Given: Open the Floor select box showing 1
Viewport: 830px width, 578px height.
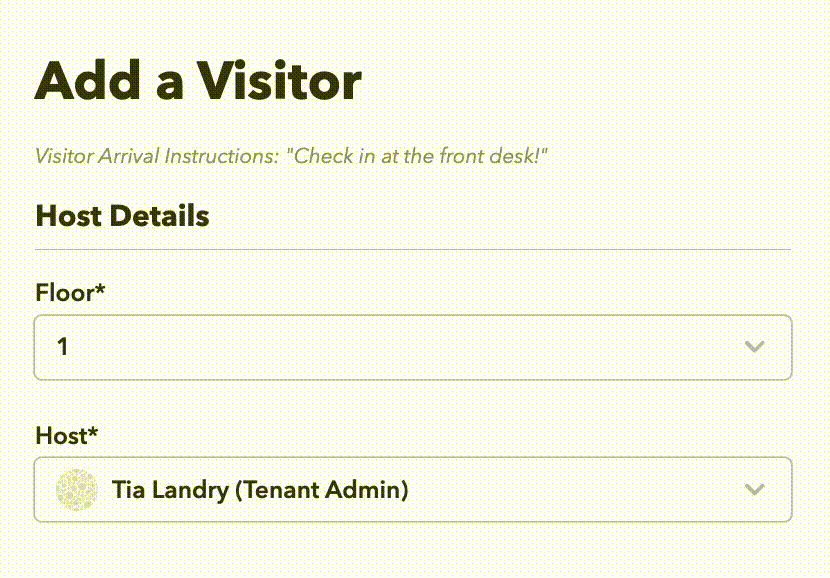Looking at the screenshot, I should [x=413, y=347].
